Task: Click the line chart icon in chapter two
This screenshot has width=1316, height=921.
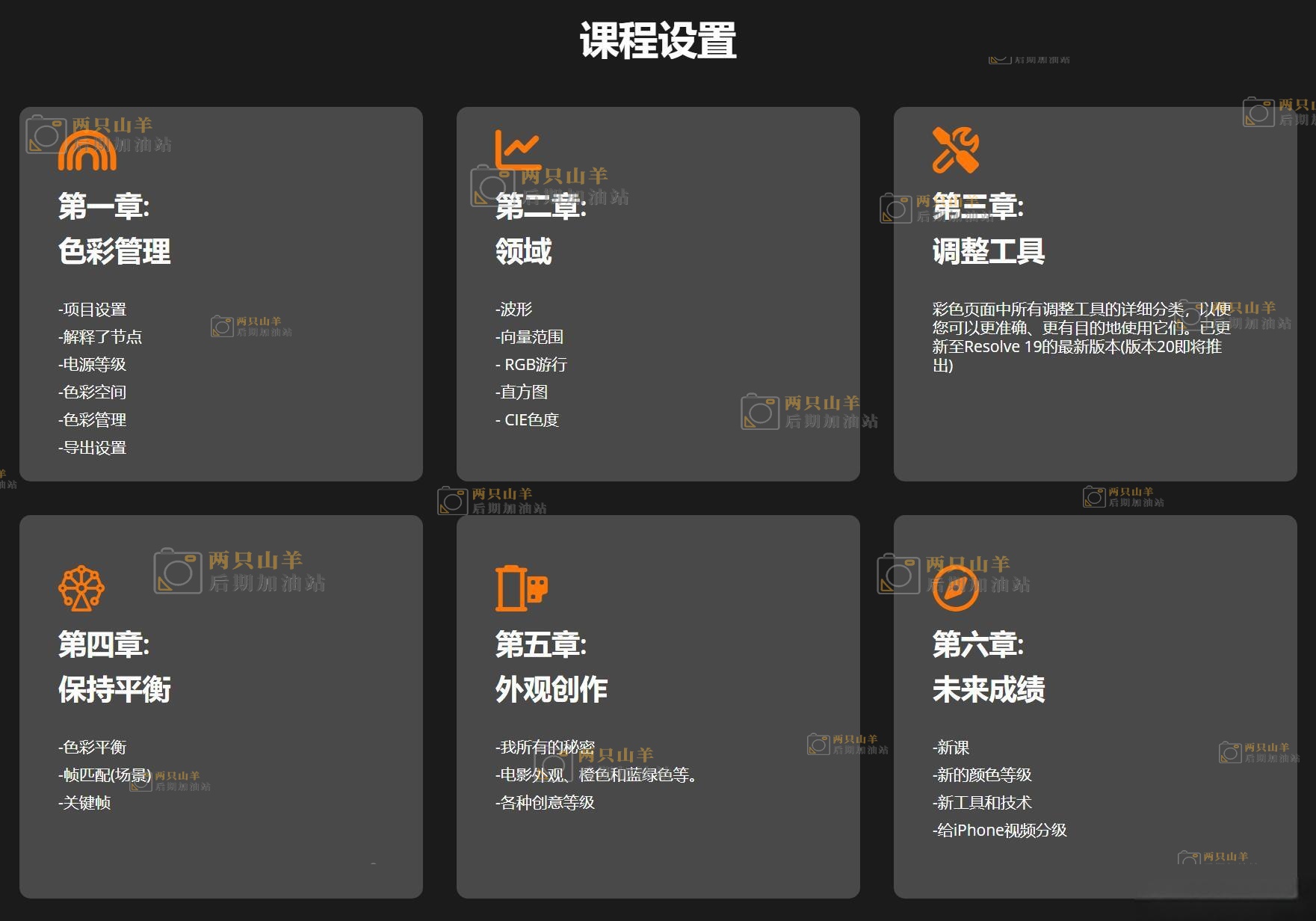Action: click(517, 150)
